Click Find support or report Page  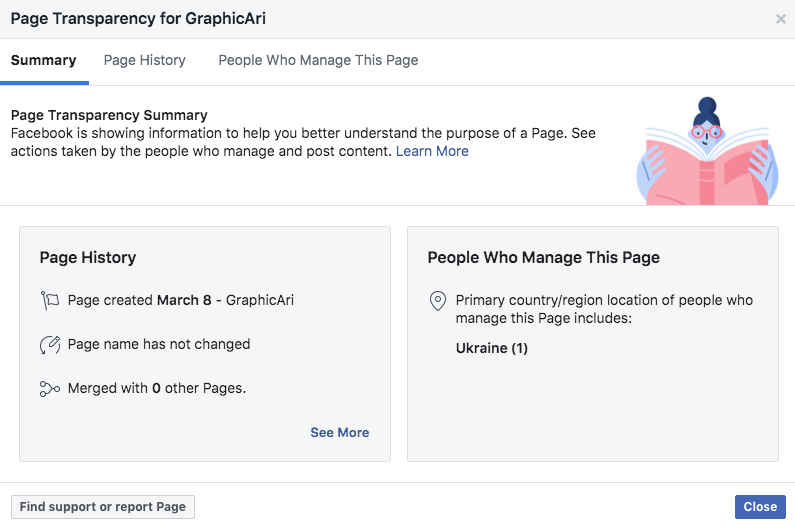[x=103, y=507]
